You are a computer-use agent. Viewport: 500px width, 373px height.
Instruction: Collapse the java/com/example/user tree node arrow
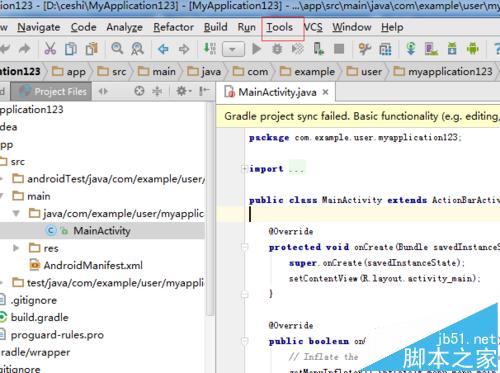[x=16, y=213]
